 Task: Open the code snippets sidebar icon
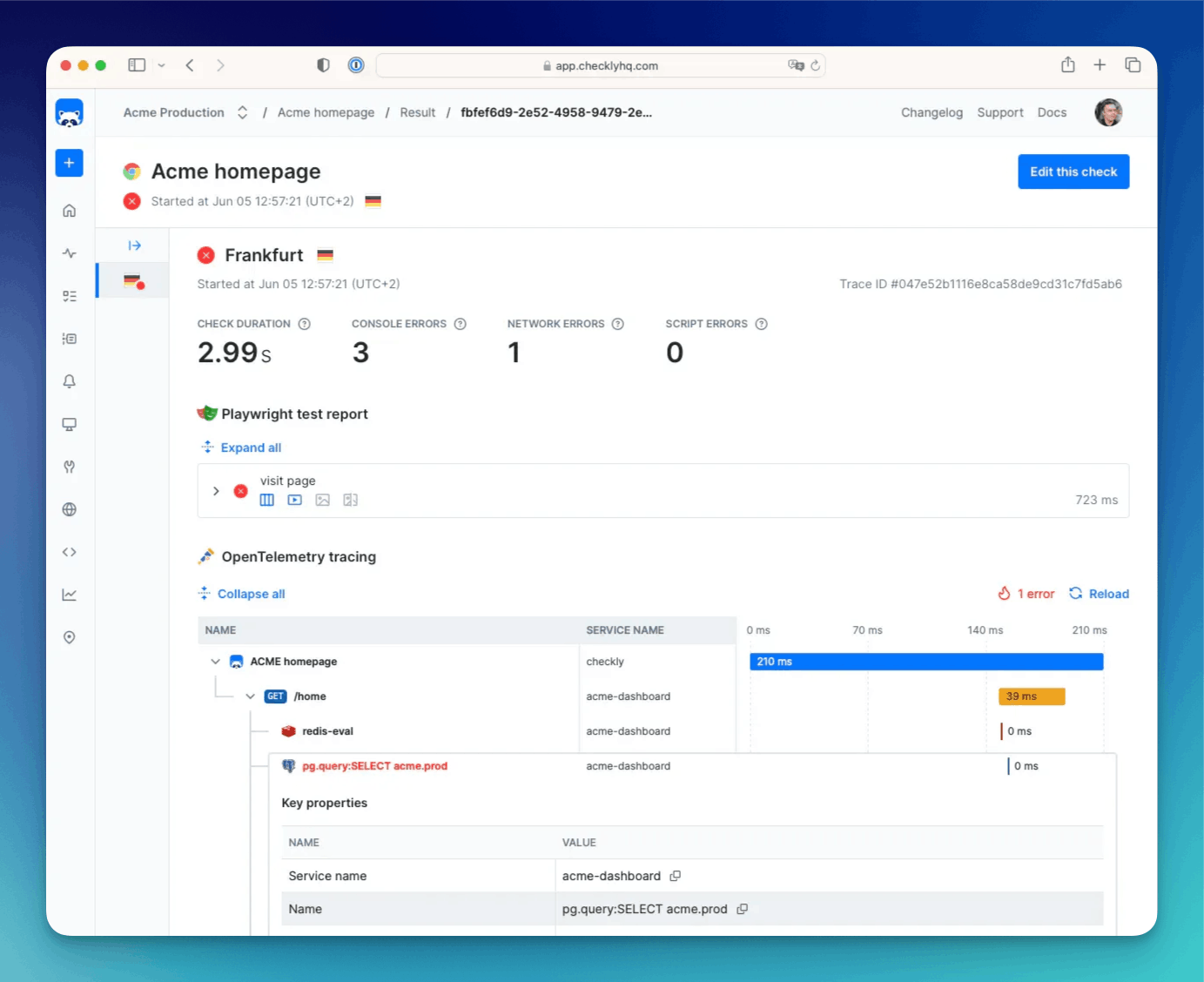pos(70,552)
